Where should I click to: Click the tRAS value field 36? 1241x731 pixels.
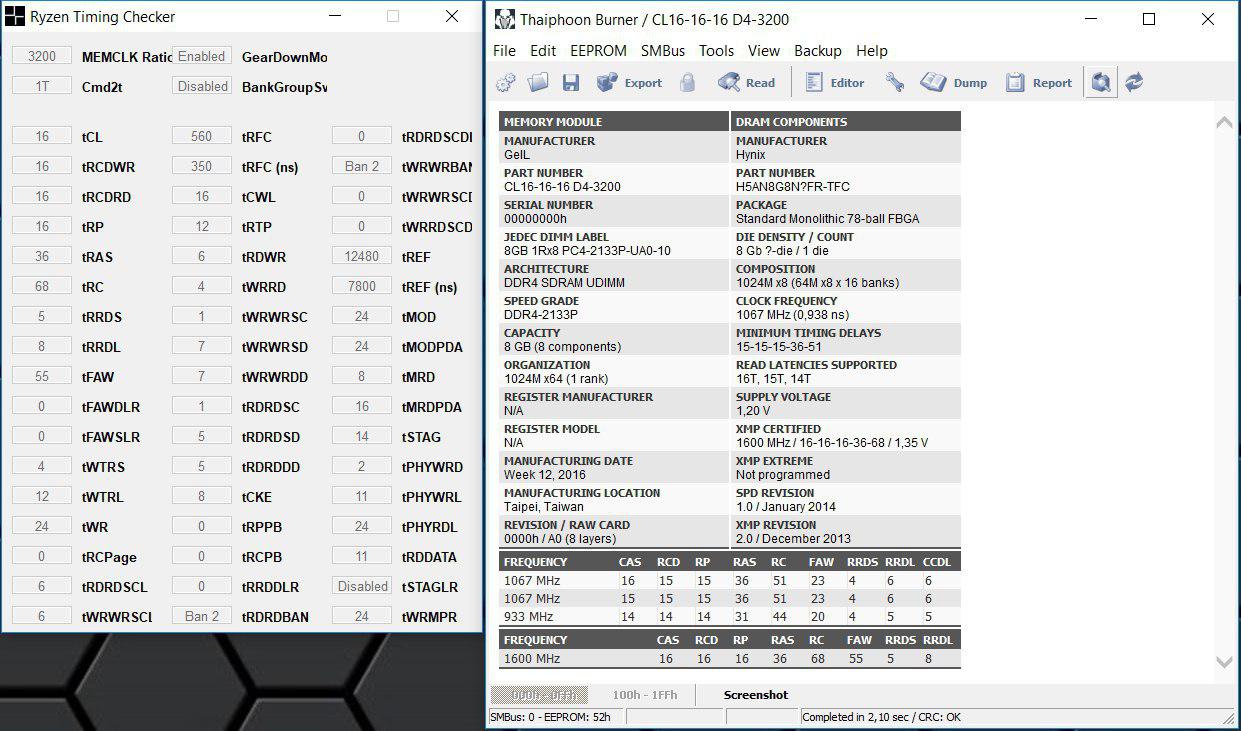coord(42,256)
